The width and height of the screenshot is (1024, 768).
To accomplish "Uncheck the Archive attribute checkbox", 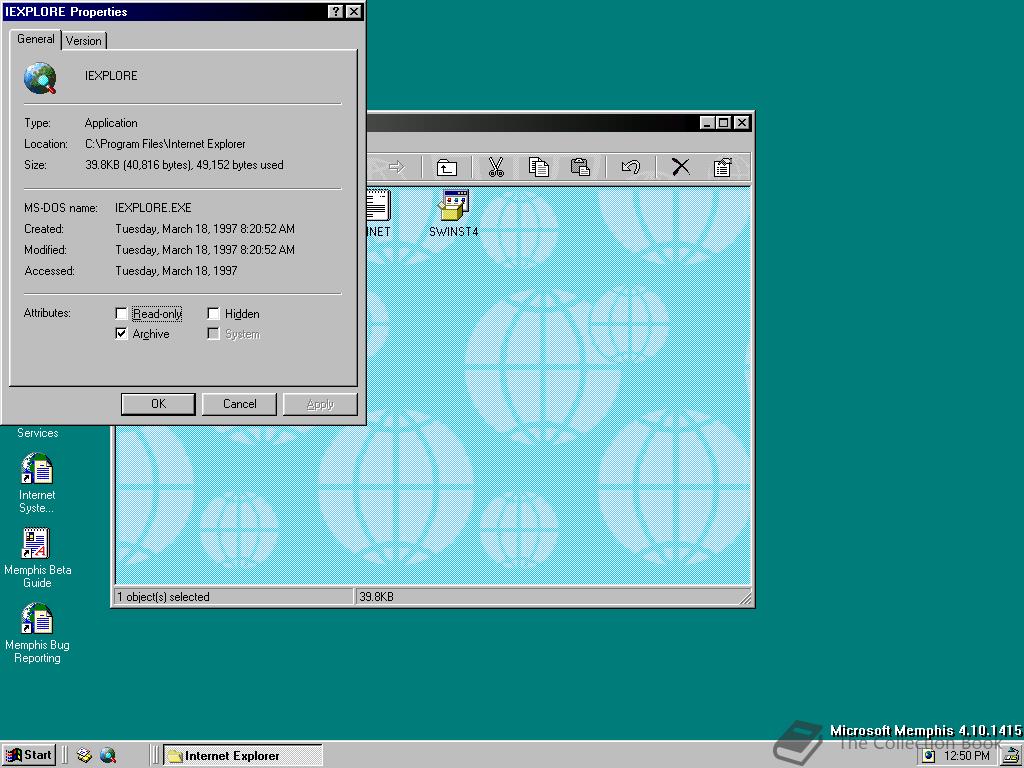I will click(x=122, y=334).
